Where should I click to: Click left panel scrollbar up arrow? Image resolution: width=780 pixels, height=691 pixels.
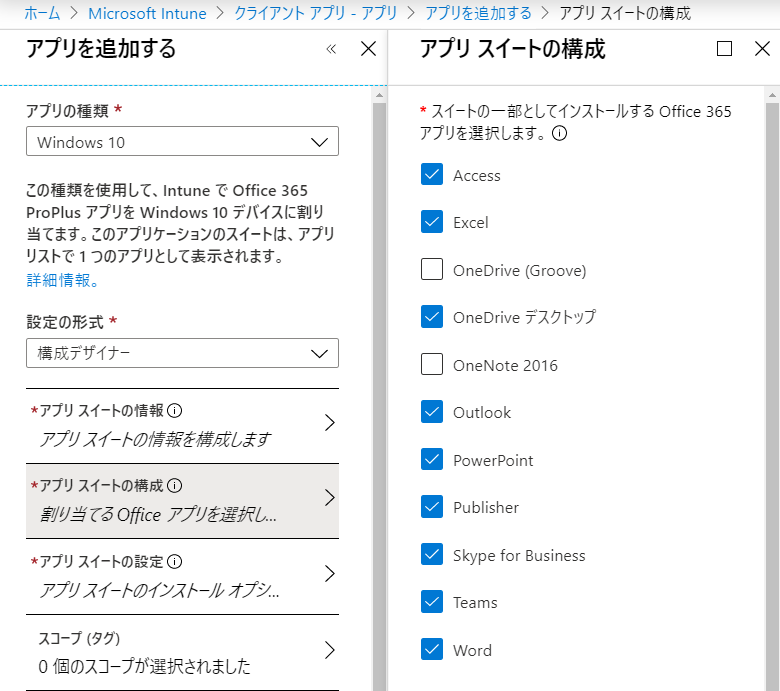coord(380,95)
